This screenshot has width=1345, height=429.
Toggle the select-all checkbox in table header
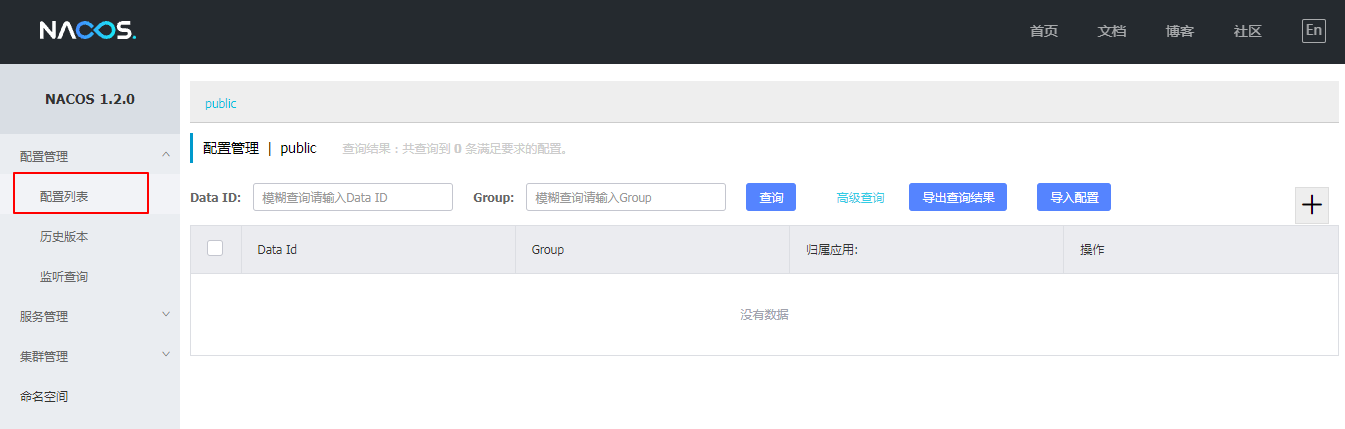pos(215,249)
